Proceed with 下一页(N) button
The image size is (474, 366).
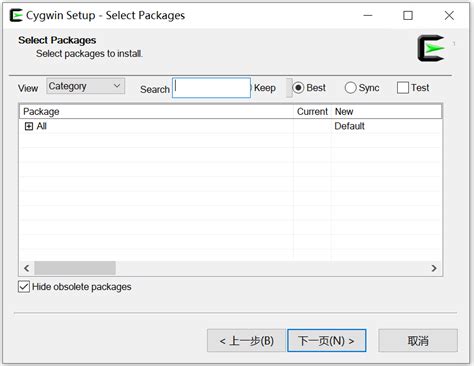click(x=327, y=341)
